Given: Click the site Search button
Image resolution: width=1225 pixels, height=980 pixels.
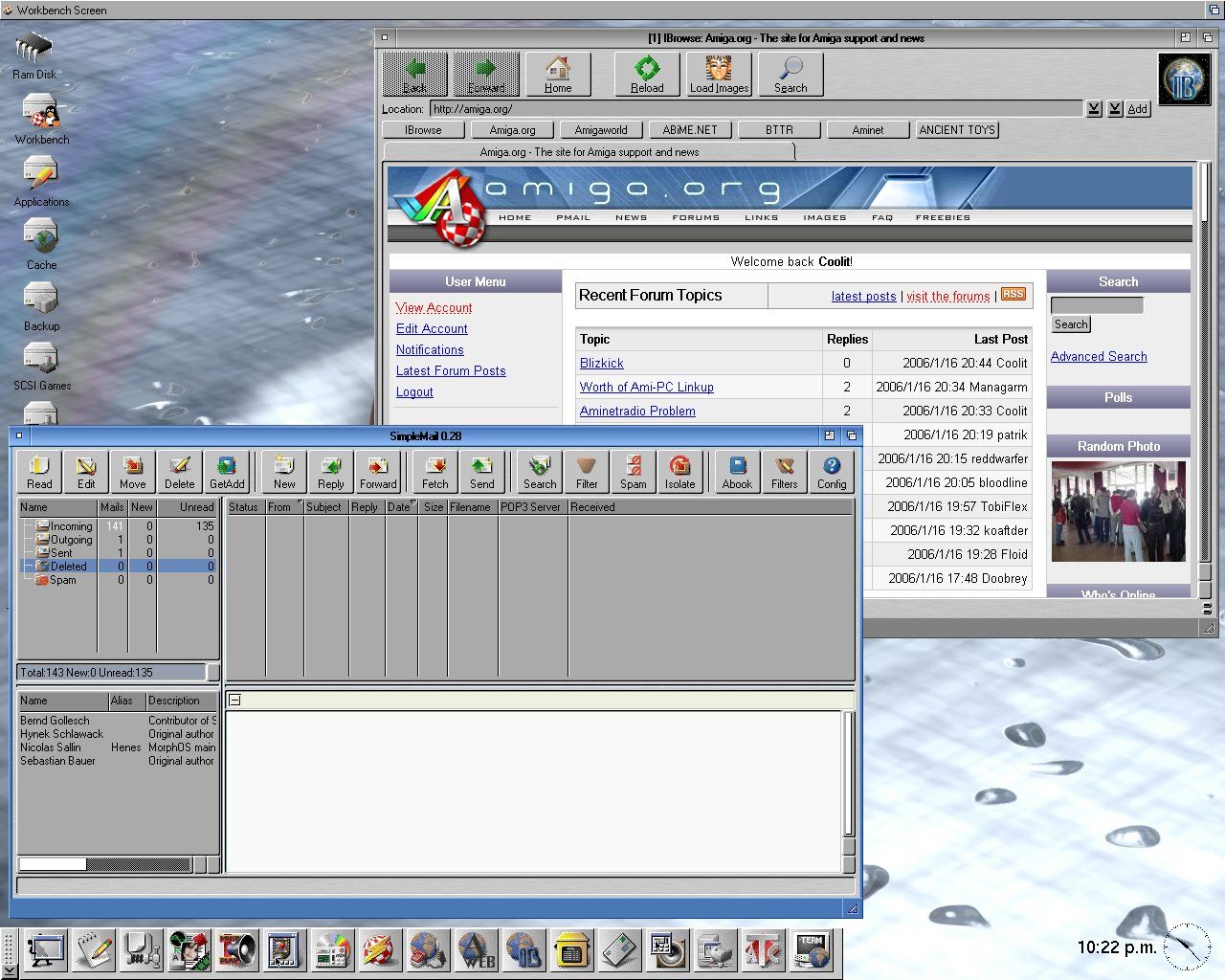Looking at the screenshot, I should [x=1071, y=324].
